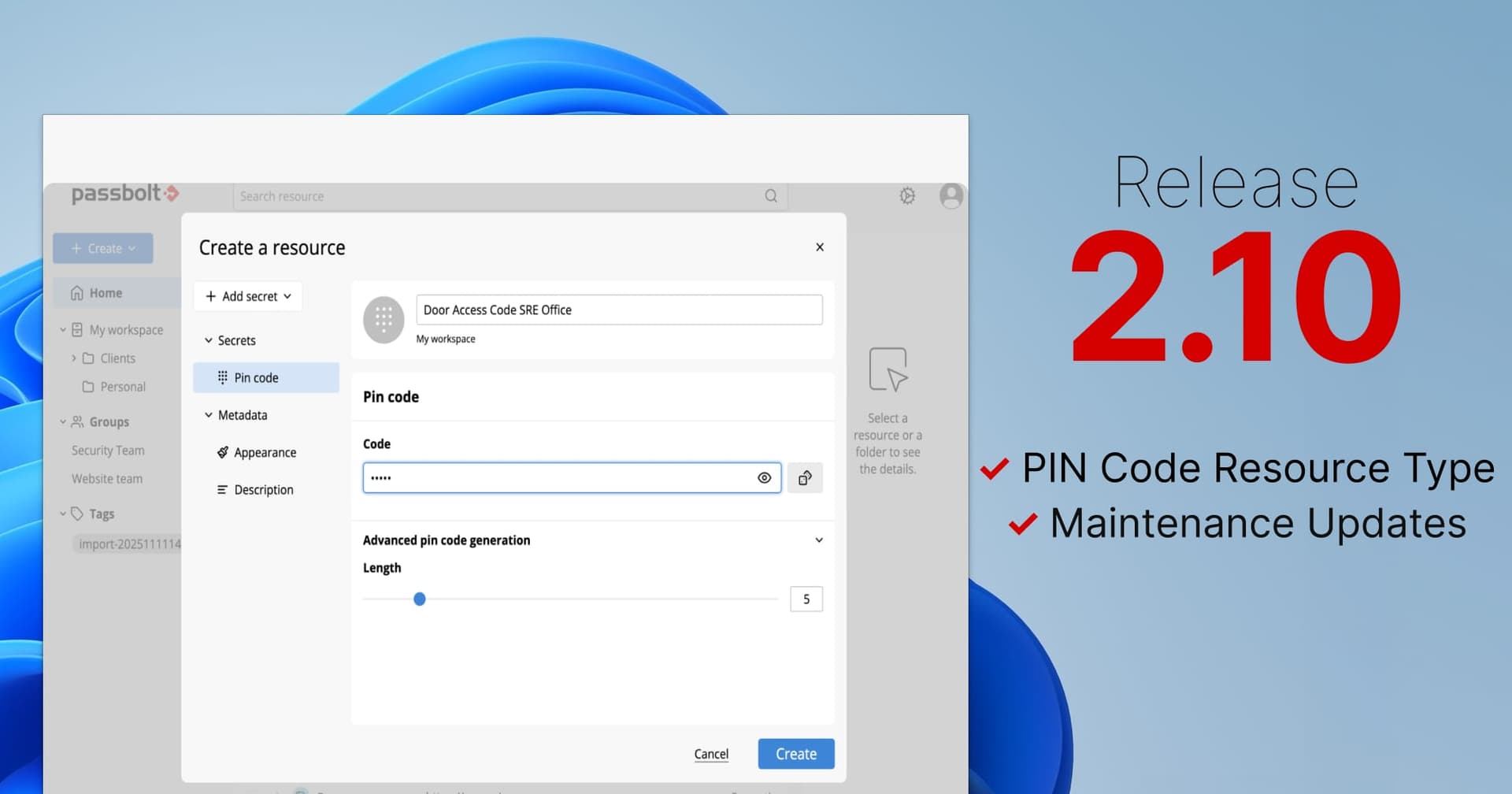Open the user profile avatar
Image resolution: width=1512 pixels, height=794 pixels.
click(951, 195)
